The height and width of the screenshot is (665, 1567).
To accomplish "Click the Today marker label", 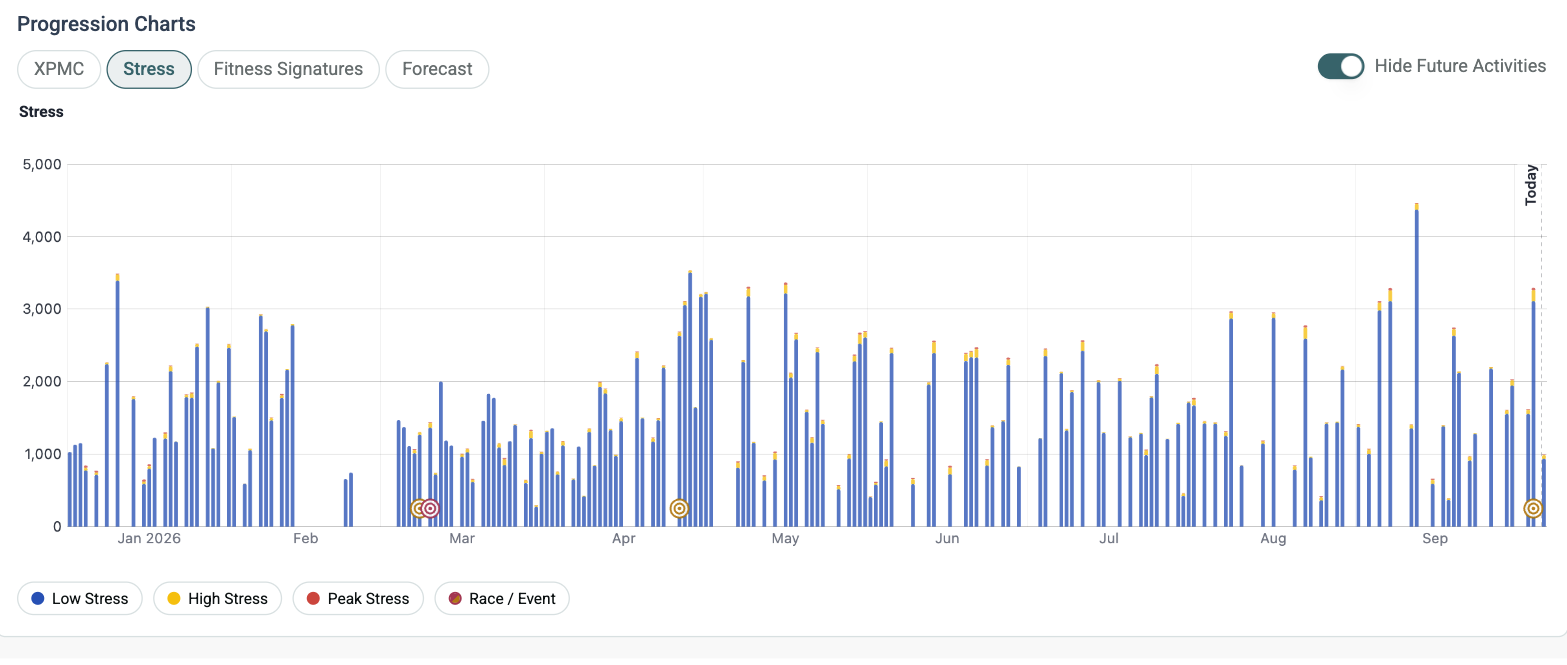I will [1531, 185].
